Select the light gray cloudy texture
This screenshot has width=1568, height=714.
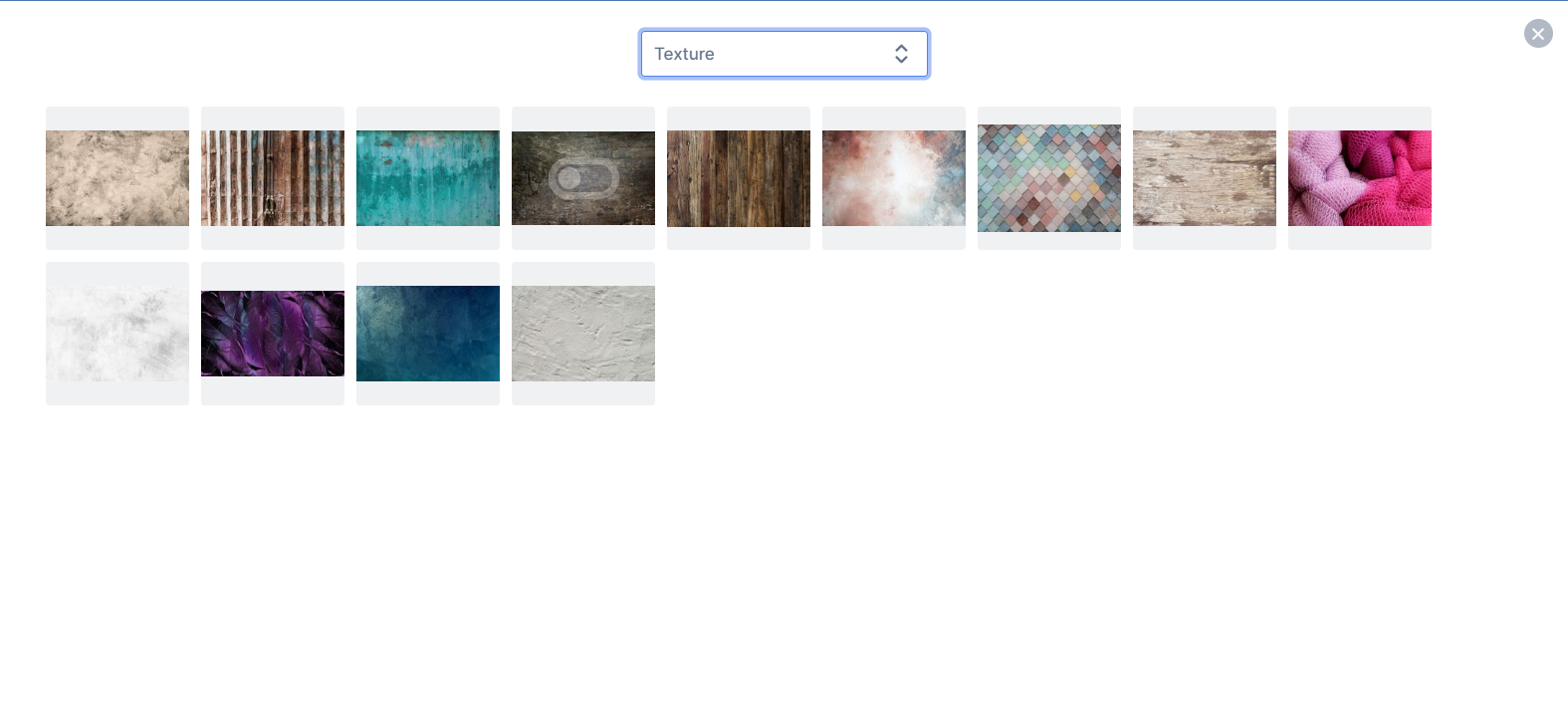[117, 334]
